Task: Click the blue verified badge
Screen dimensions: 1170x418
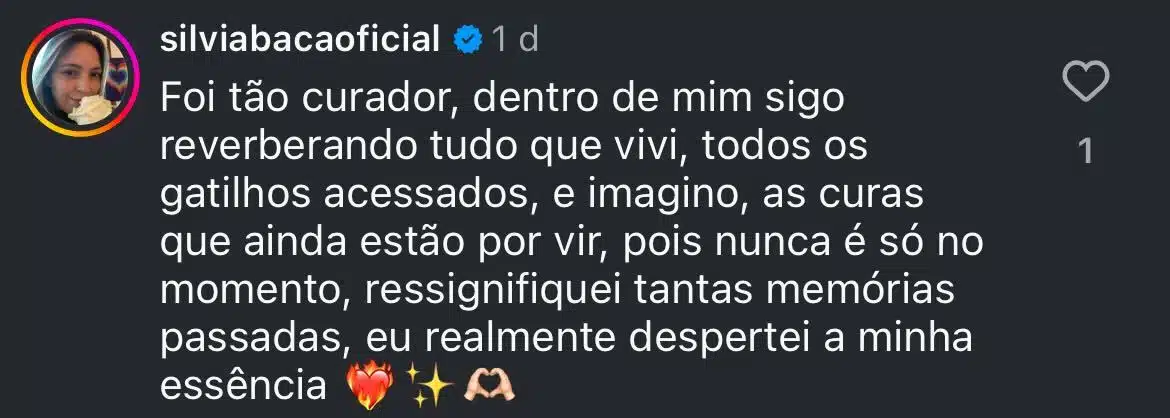Action: [x=466, y=40]
